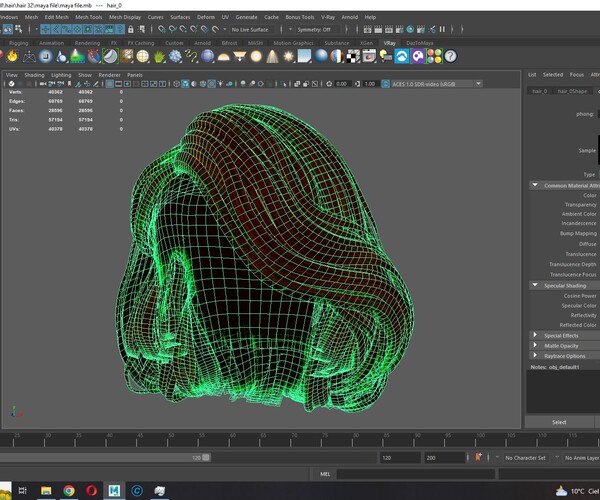Toggle the pause viewport button
Screen dimensions: 600x500
[x=442, y=29]
